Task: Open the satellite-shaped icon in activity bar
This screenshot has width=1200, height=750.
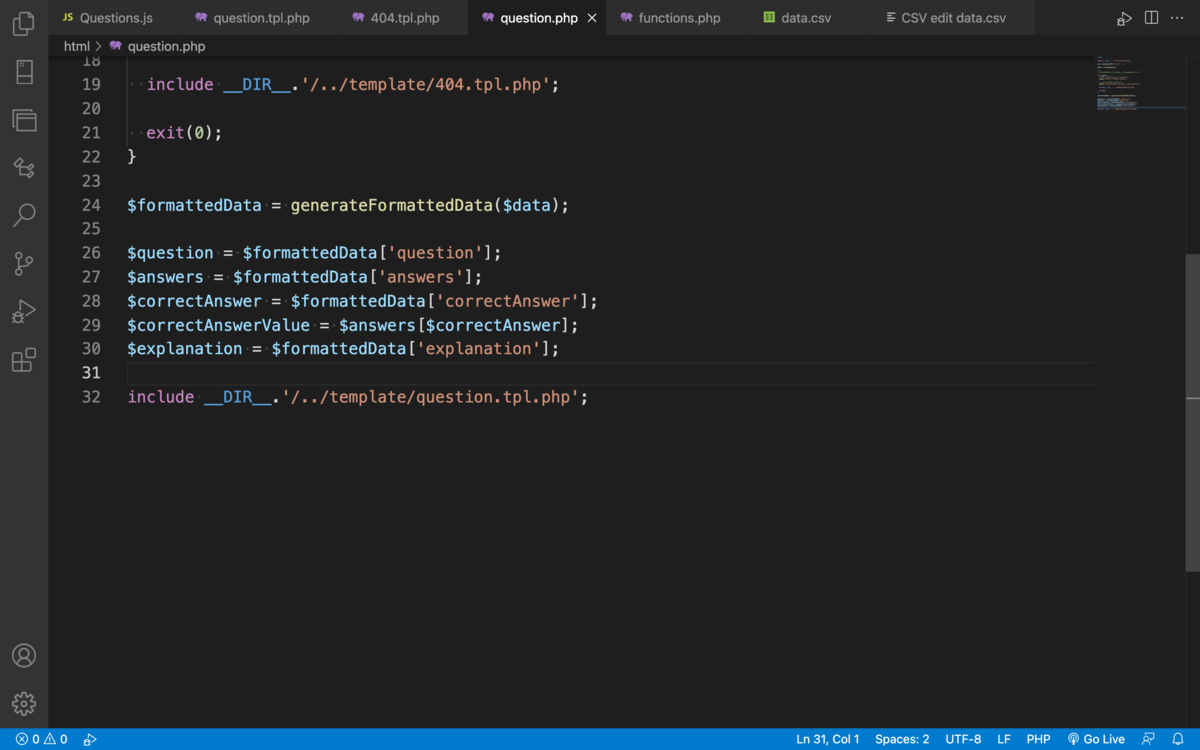Action: pos(24,167)
